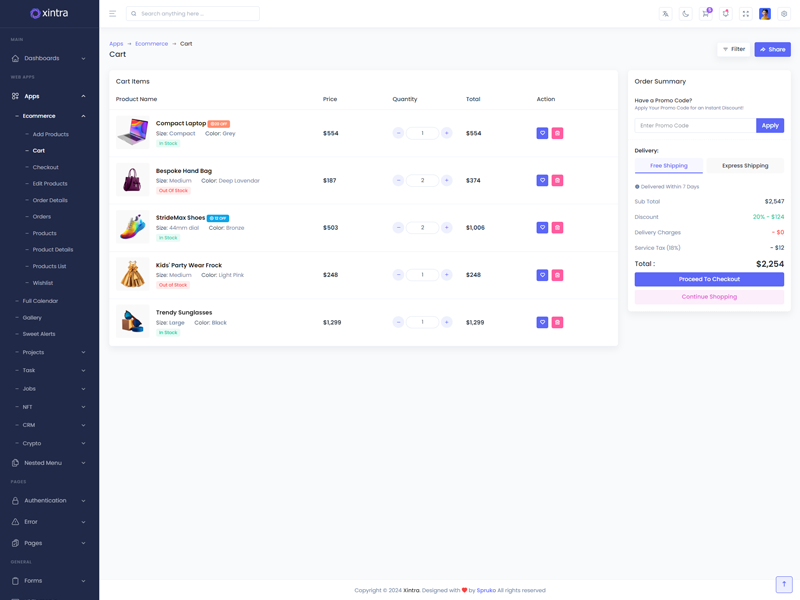Screen dimensions: 800x600
Task: Select Express Shipping delivery option
Action: (745, 165)
